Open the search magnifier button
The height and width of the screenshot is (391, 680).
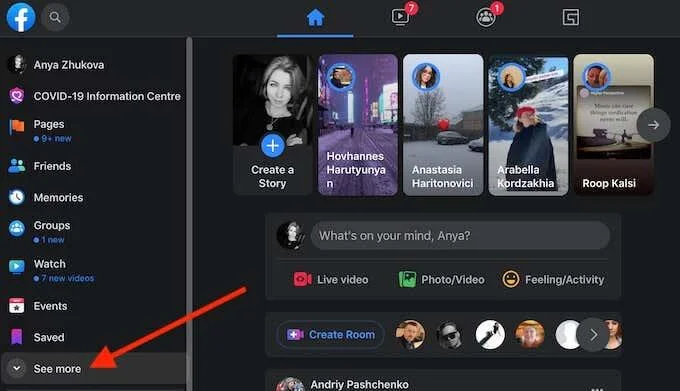tap(55, 17)
